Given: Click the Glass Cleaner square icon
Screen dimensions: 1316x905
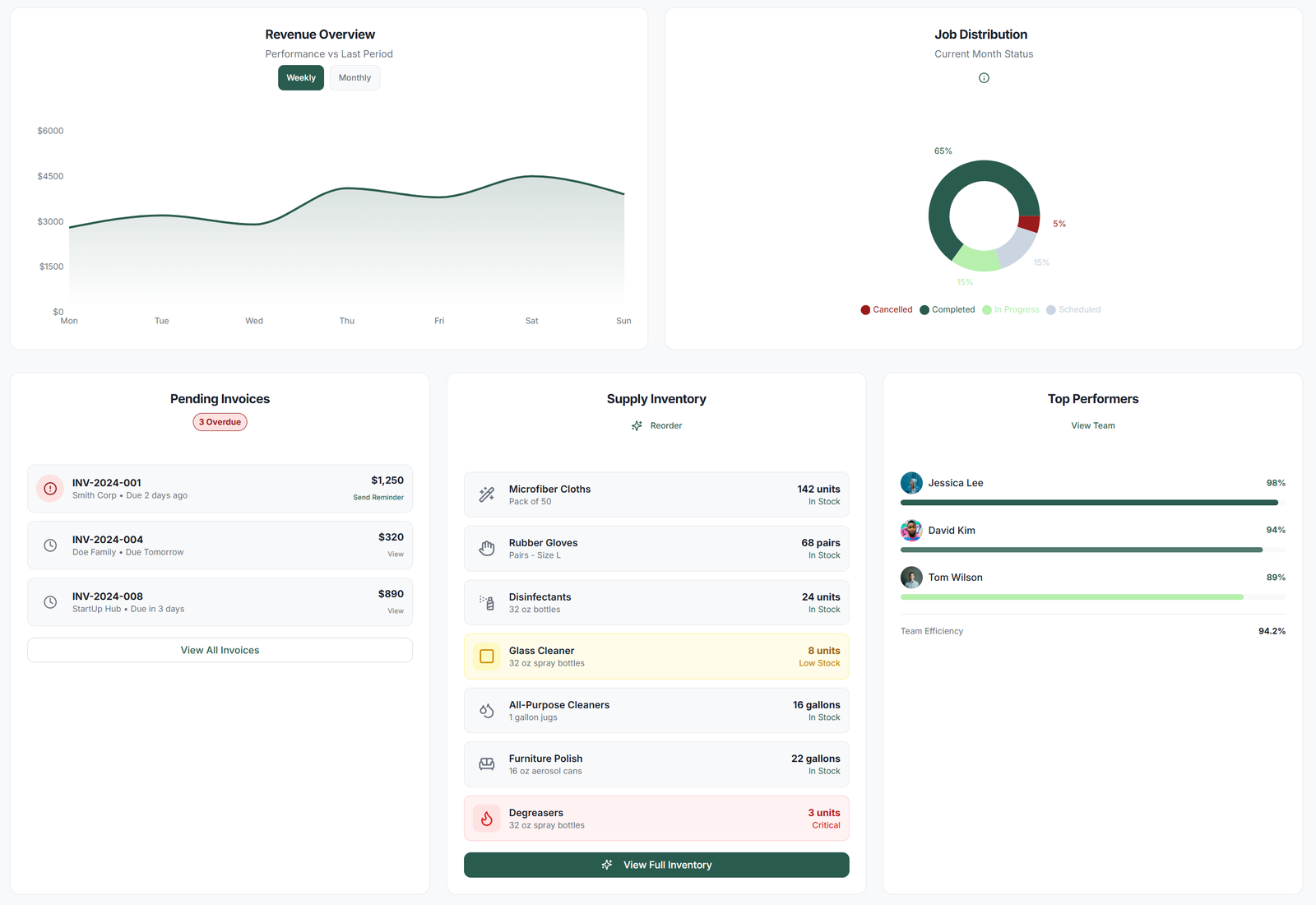Looking at the screenshot, I should pyautogui.click(x=487, y=657).
